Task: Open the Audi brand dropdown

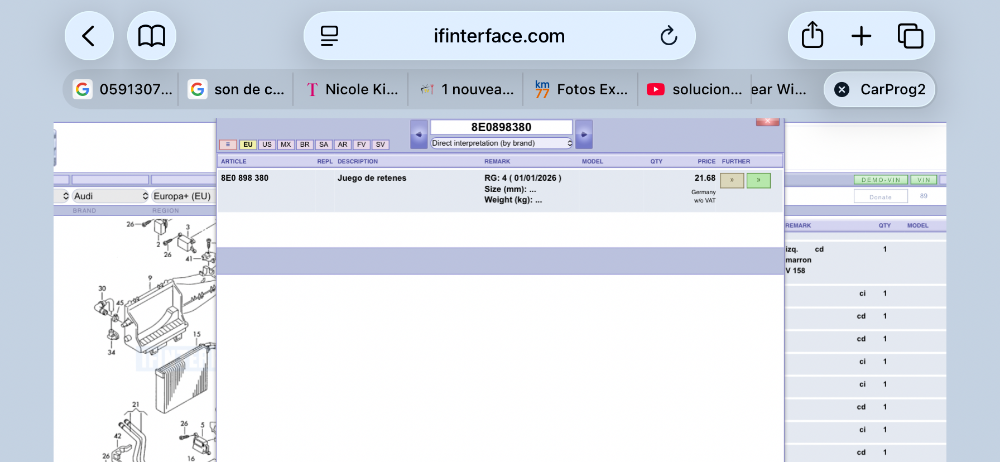Action: [x=103, y=196]
